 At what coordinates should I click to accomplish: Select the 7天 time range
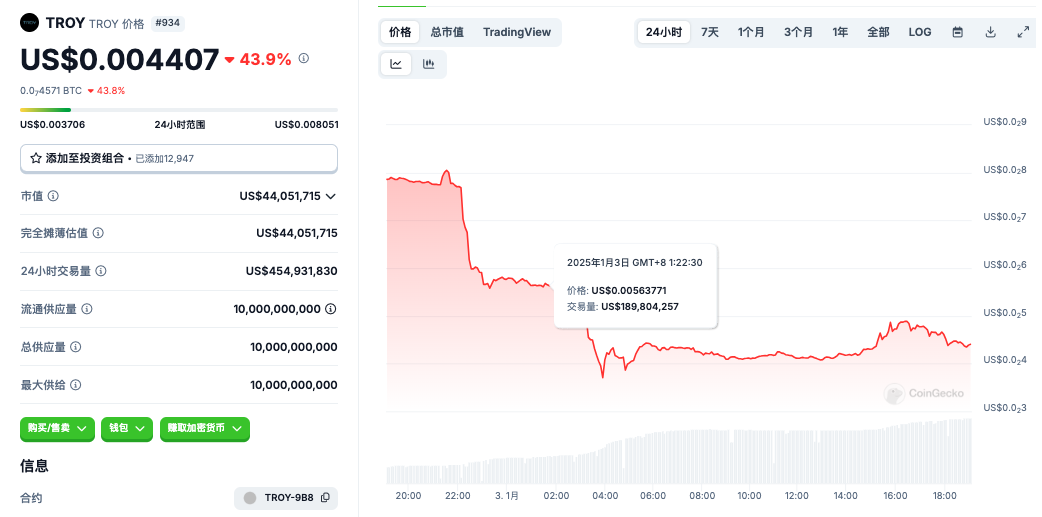coord(710,32)
